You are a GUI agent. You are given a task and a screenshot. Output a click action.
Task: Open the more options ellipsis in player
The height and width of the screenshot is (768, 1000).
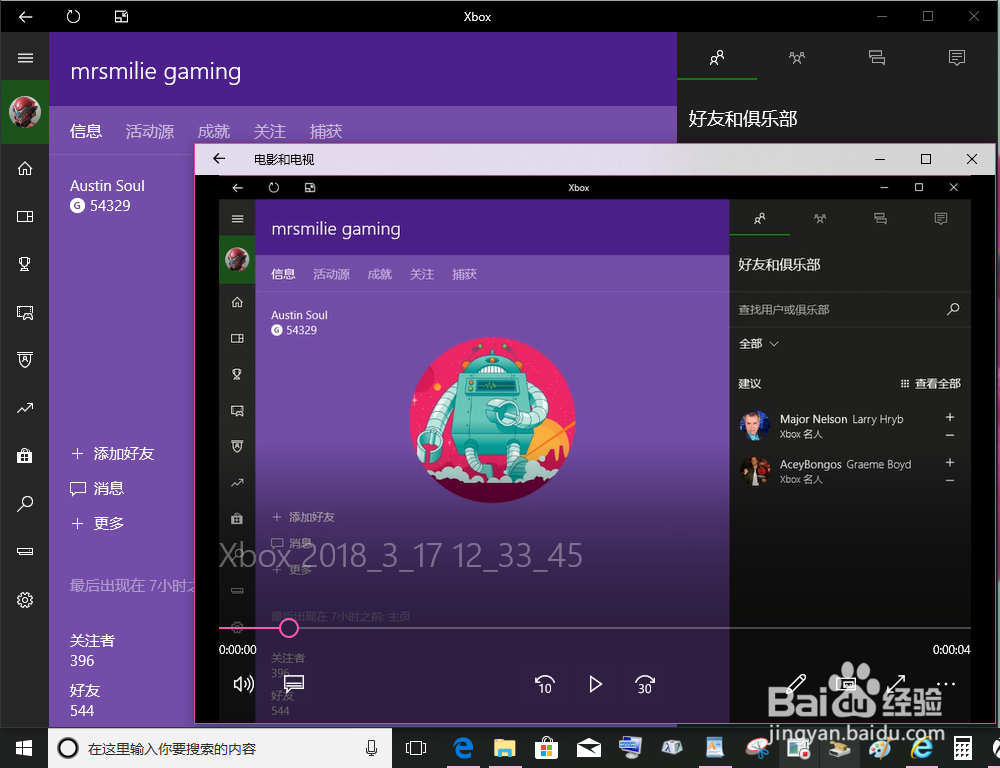click(x=945, y=683)
